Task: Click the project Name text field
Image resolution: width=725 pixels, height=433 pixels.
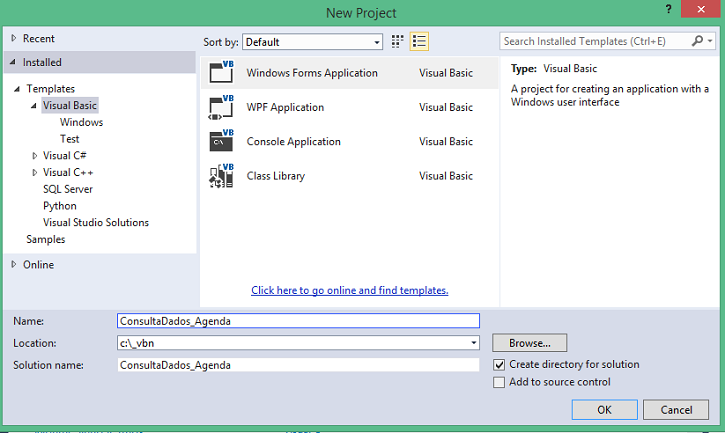Action: [298, 321]
